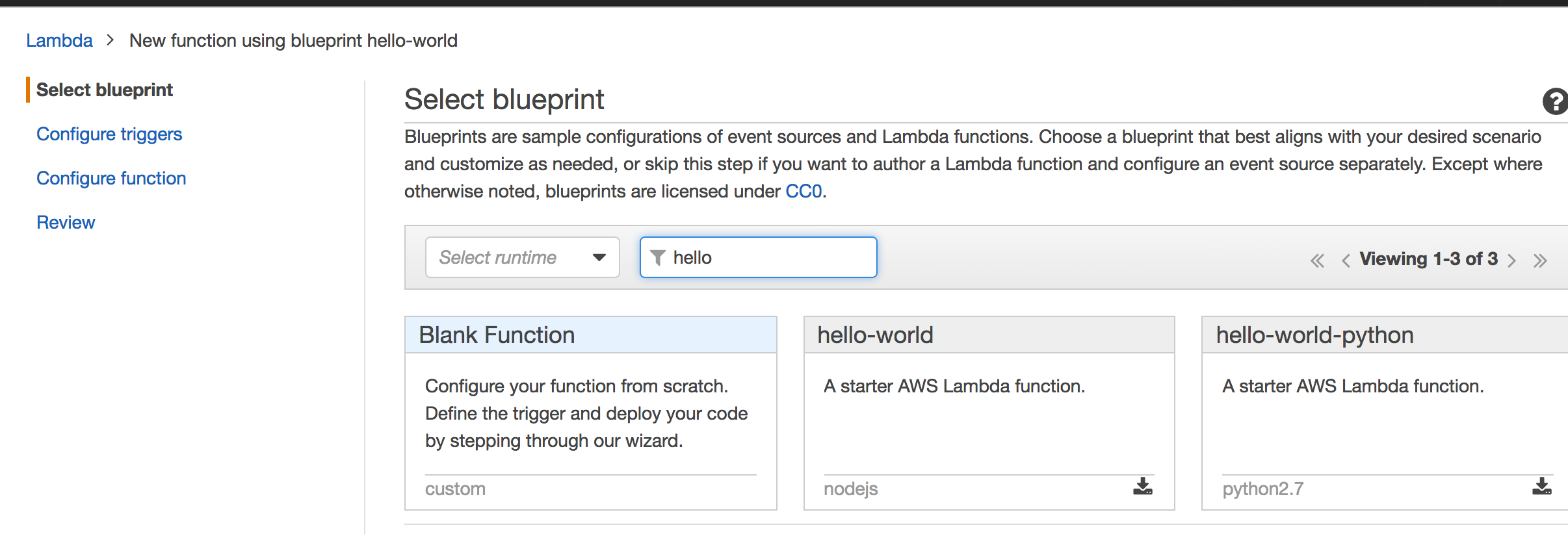Click the Select blueprint page heading
The width and height of the screenshot is (1568, 534).
pyautogui.click(x=504, y=99)
